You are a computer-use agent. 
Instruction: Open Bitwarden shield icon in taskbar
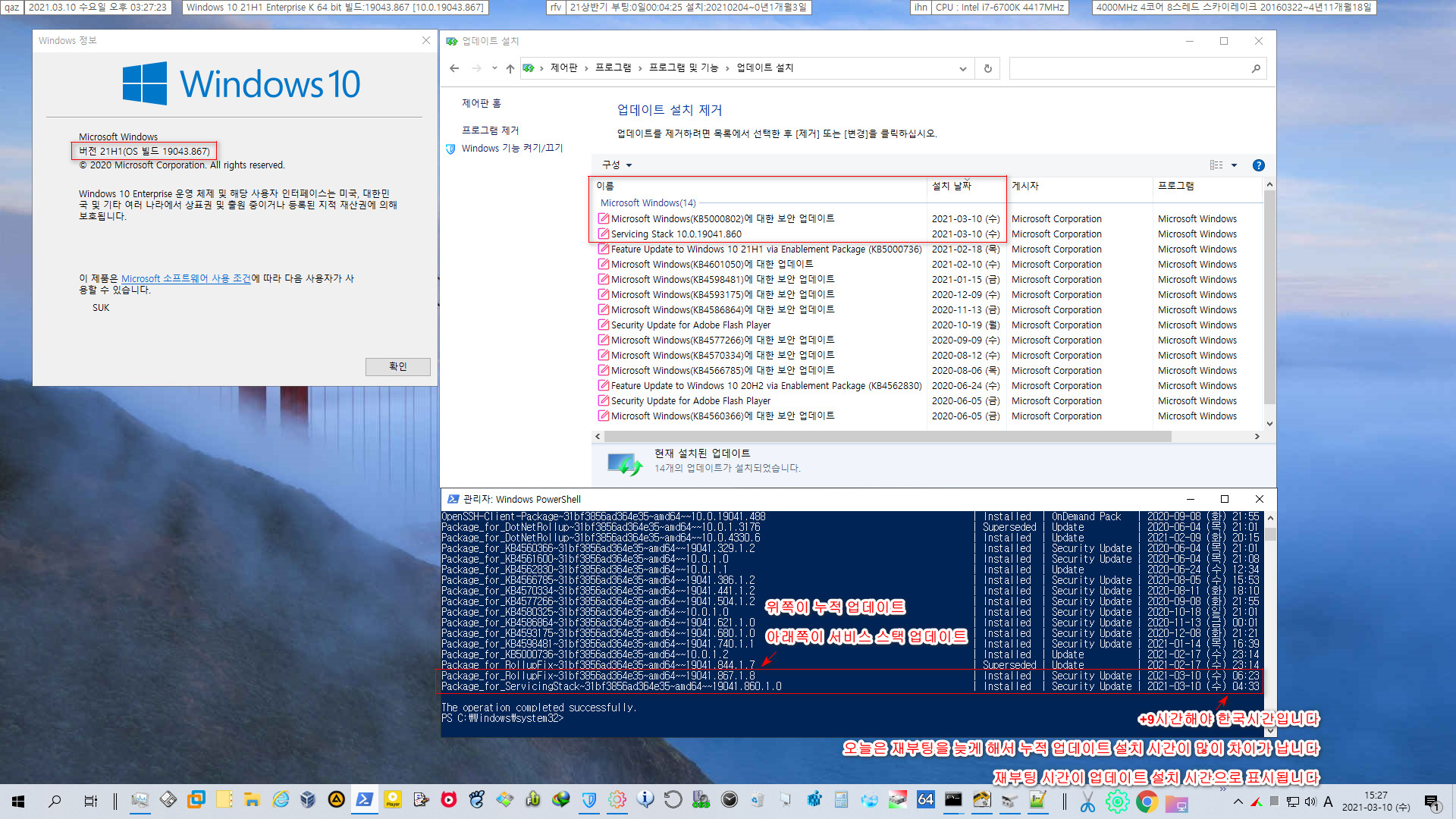pyautogui.click(x=589, y=799)
